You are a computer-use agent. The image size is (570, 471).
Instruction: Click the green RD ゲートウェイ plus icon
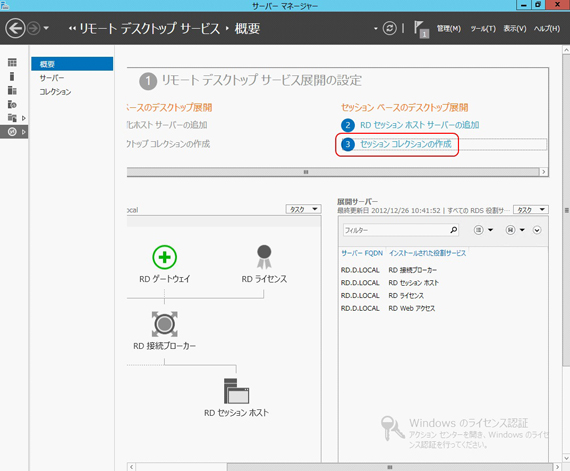pos(165,257)
